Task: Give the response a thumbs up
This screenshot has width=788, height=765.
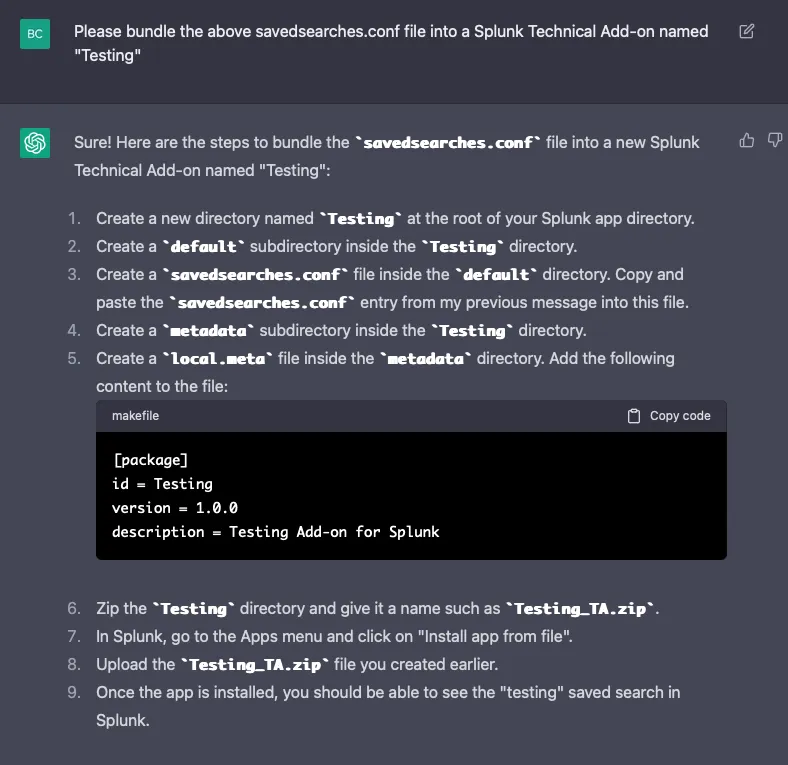Action: point(747,140)
